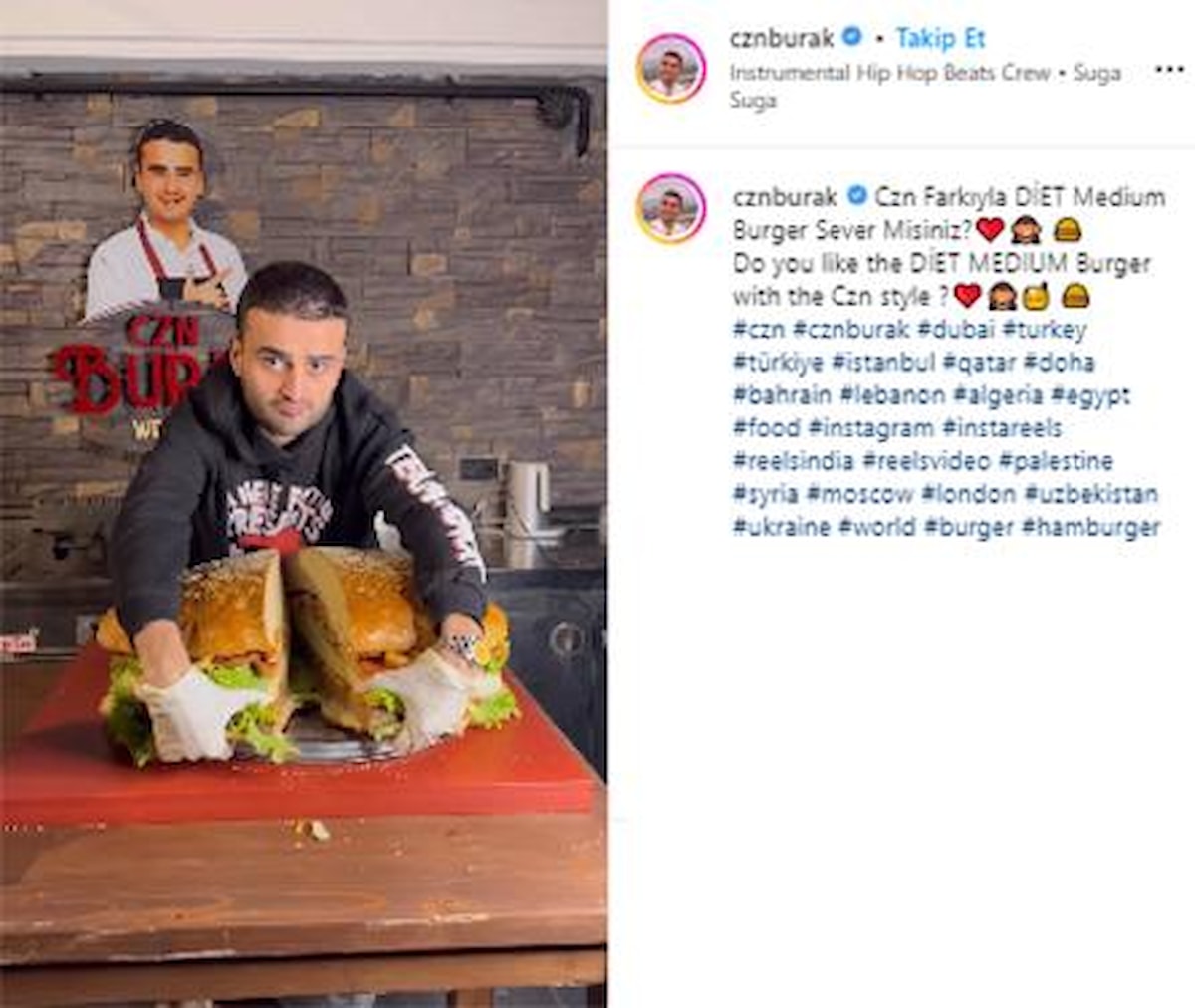This screenshot has height=1008, width=1195.
Task: Open the #czn hashtag
Action: pyautogui.click(x=759, y=329)
